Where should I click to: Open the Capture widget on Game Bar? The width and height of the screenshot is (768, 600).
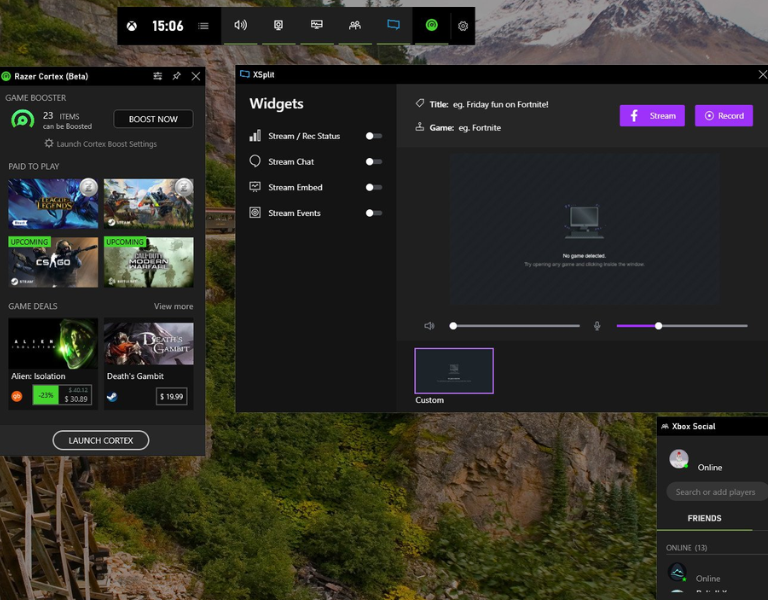[278, 25]
